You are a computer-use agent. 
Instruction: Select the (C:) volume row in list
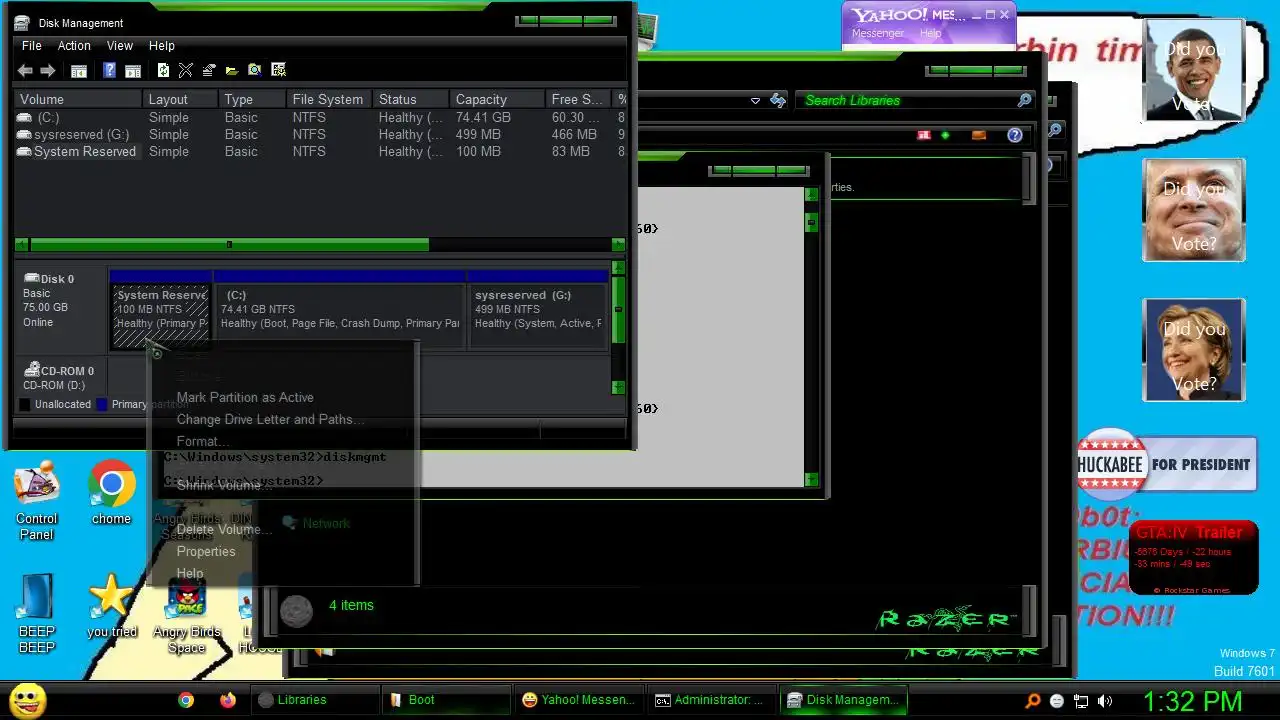point(320,117)
